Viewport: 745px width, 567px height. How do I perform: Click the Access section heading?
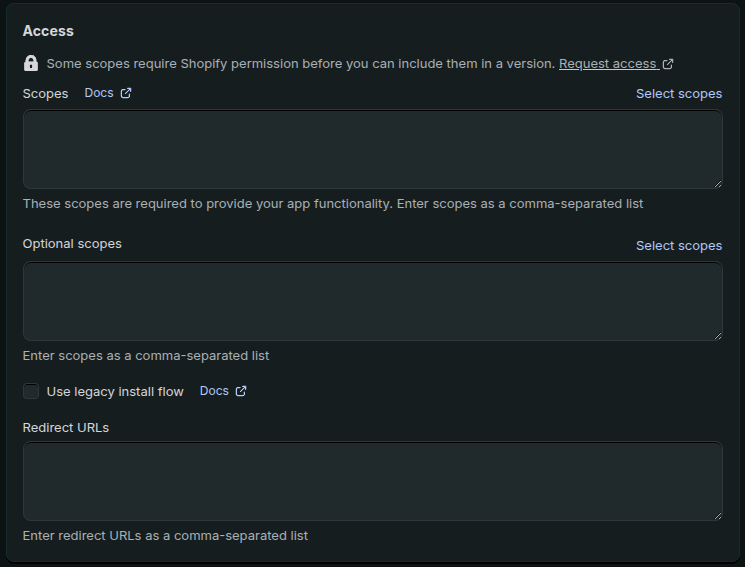point(48,31)
